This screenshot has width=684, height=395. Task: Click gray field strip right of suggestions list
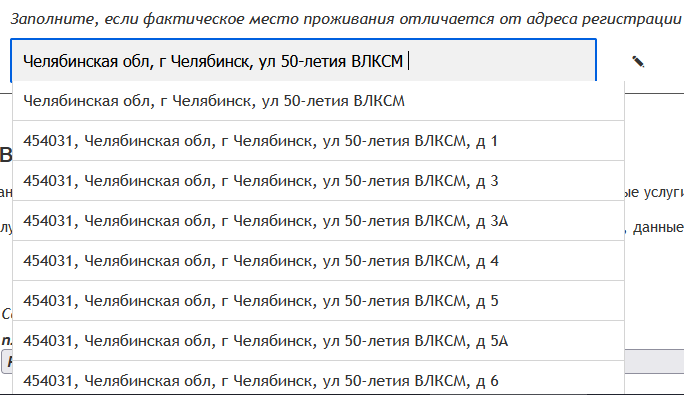click(x=654, y=361)
